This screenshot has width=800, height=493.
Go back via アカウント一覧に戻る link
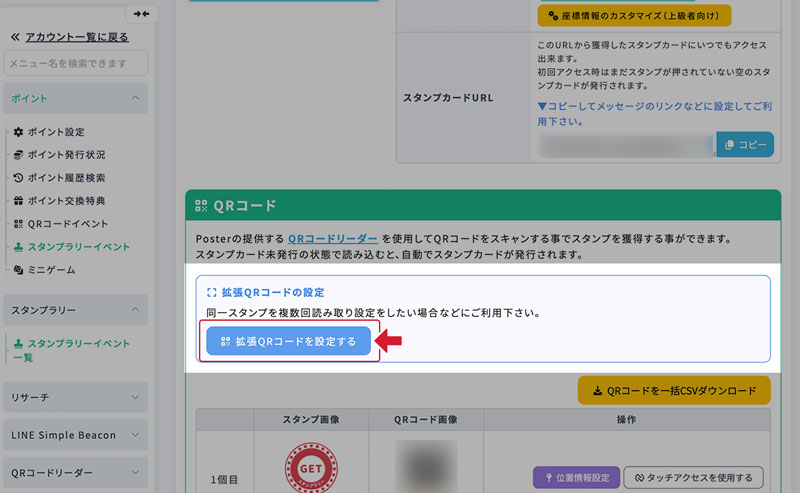[76, 37]
